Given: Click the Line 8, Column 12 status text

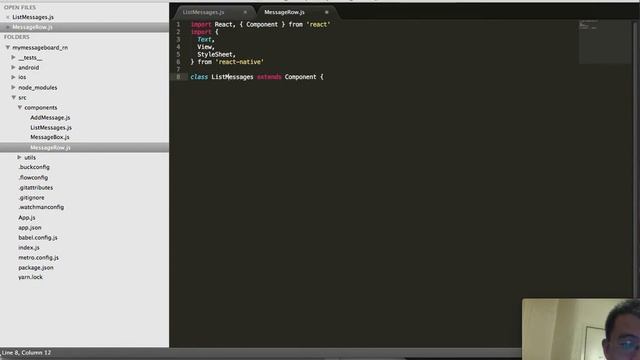Looking at the screenshot, I should click(x=27, y=352).
